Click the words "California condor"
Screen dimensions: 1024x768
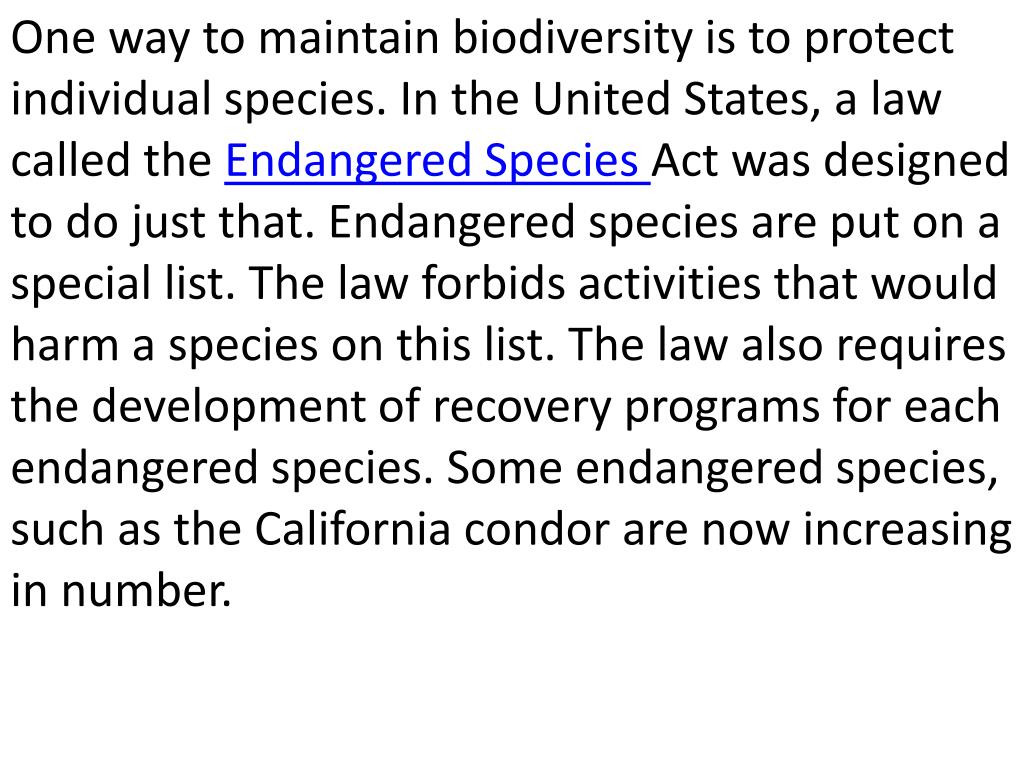pyautogui.click(x=431, y=529)
